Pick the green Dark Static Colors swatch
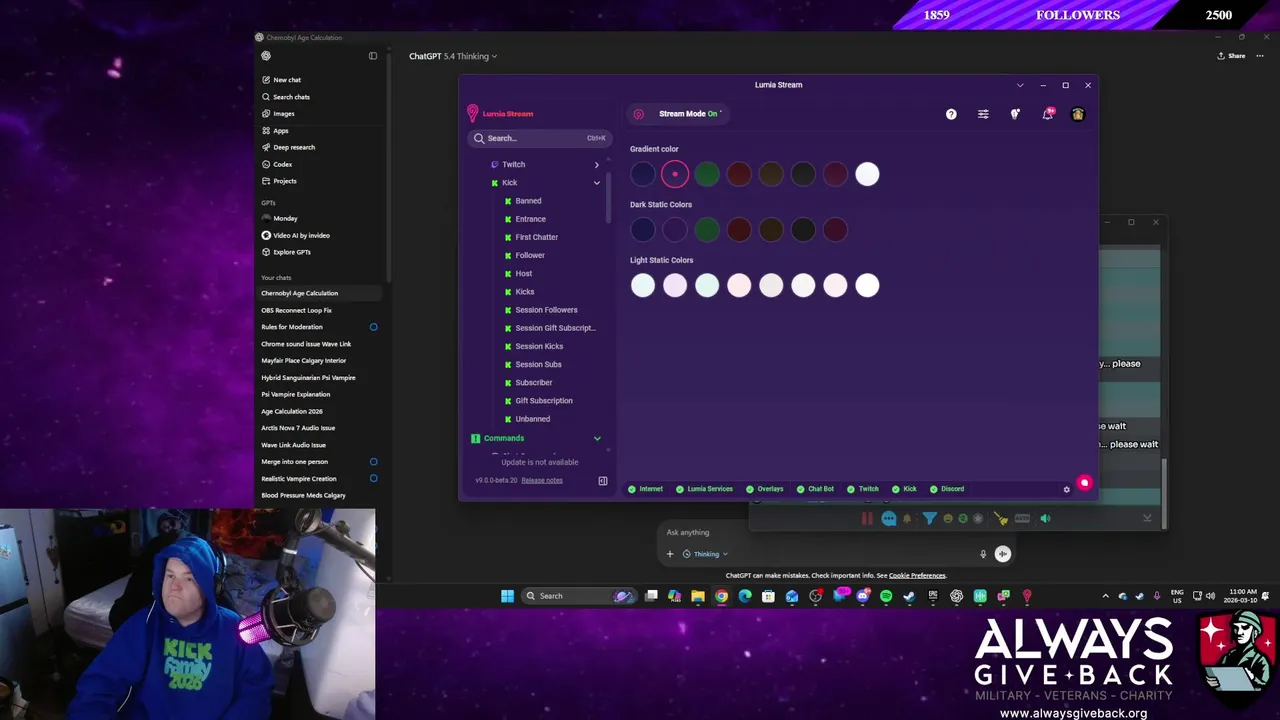1280x720 pixels. click(707, 230)
